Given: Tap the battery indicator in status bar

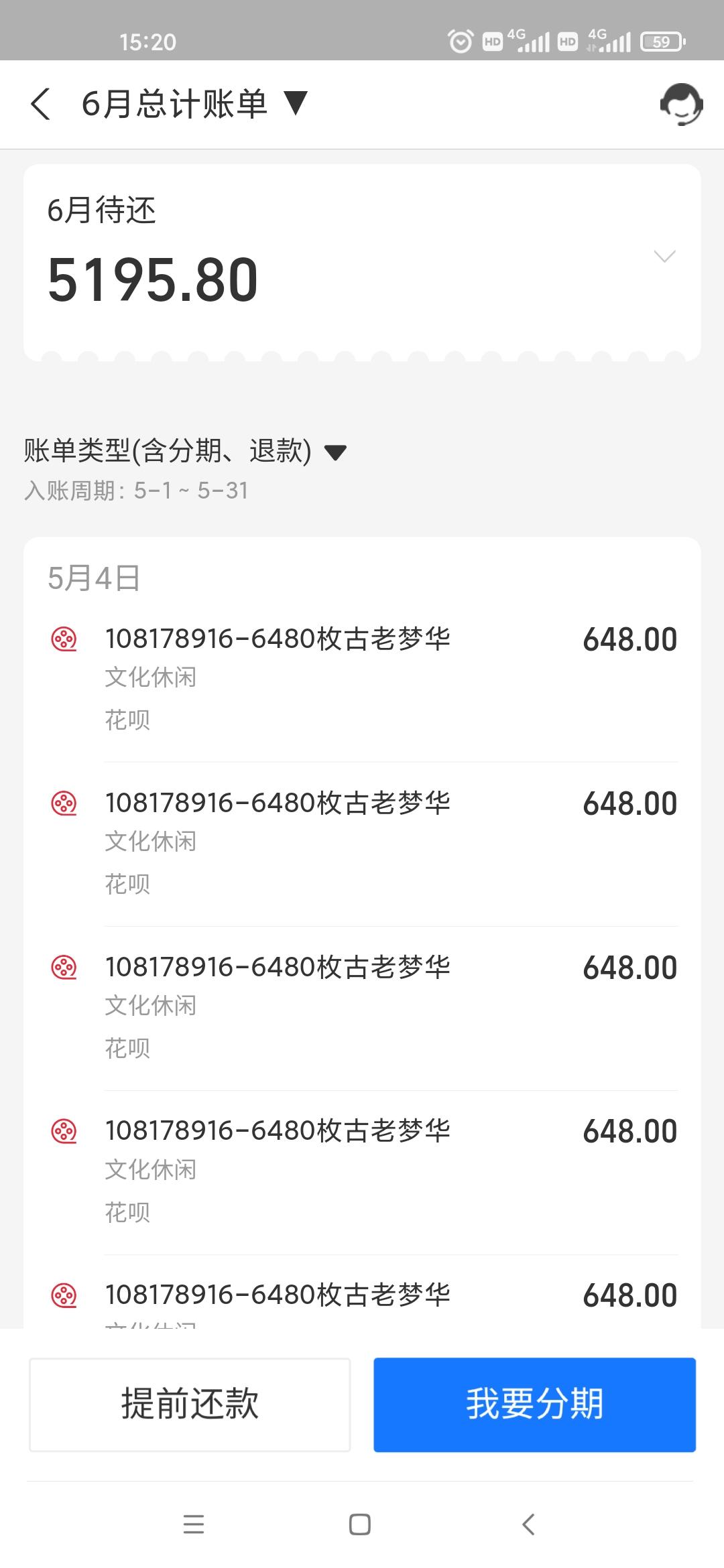Looking at the screenshot, I should pos(662,42).
